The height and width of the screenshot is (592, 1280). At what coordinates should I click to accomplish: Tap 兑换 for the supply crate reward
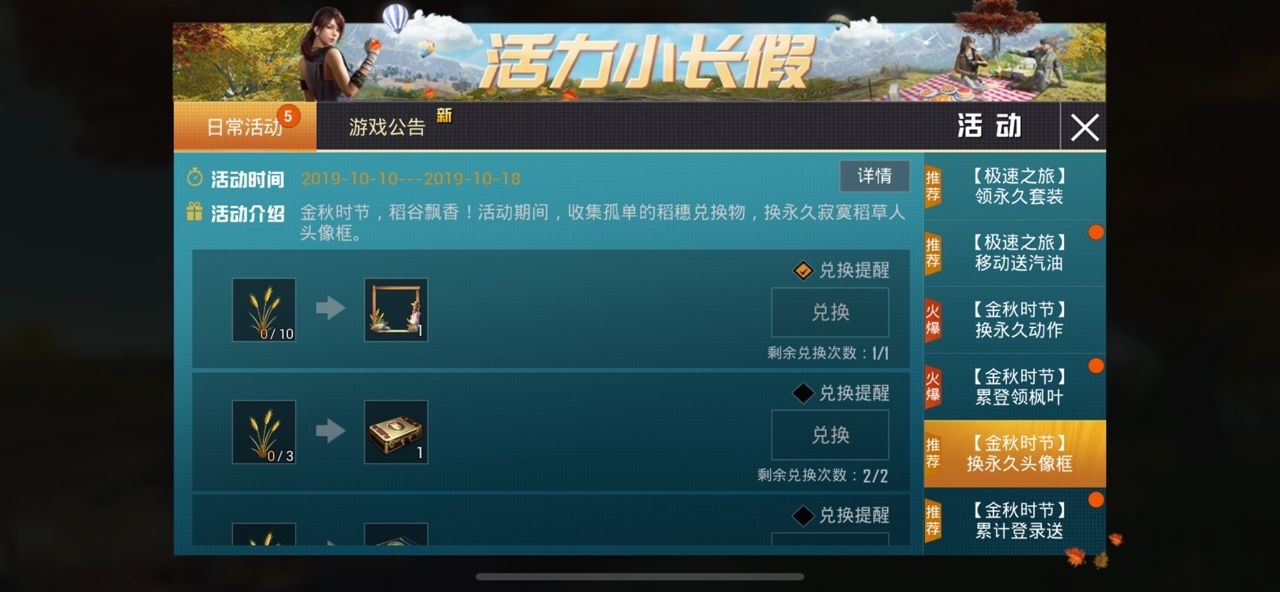pyautogui.click(x=830, y=435)
